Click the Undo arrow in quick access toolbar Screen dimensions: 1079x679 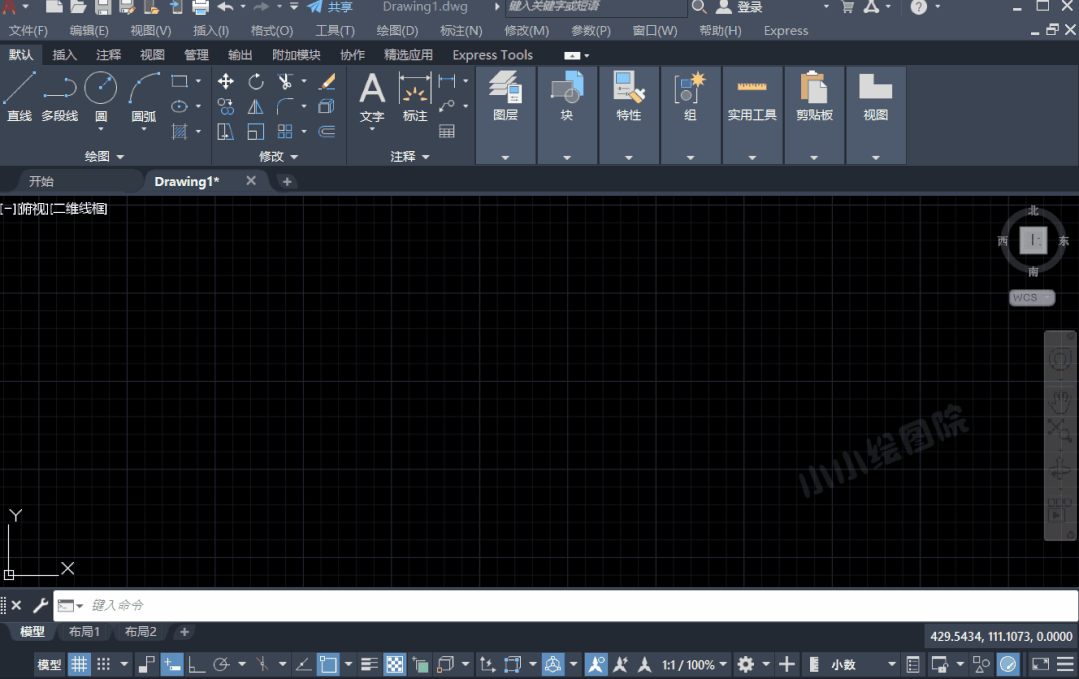pyautogui.click(x=225, y=7)
